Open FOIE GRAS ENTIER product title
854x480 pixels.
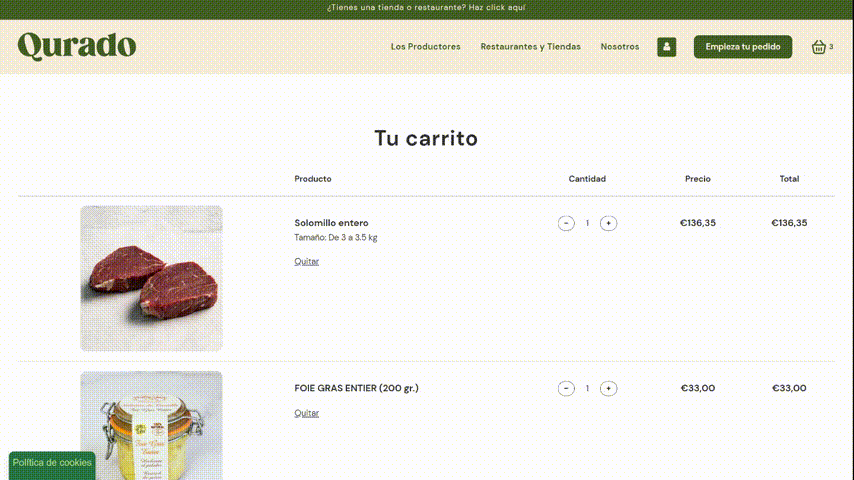coord(356,388)
